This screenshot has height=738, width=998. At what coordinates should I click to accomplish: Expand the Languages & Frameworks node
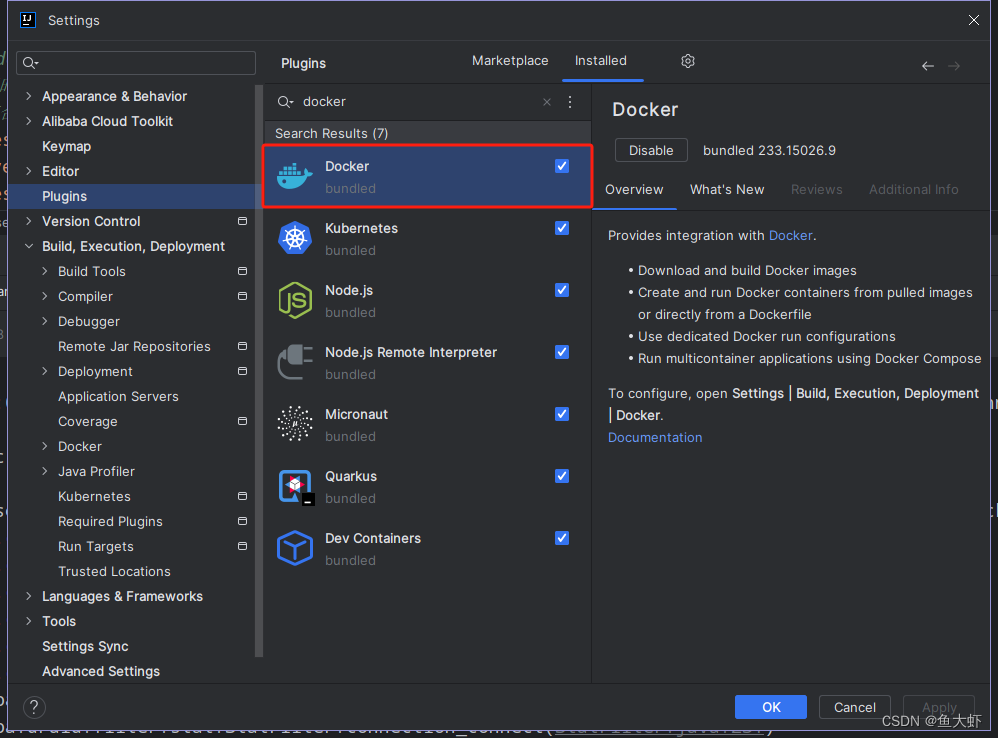(x=29, y=596)
